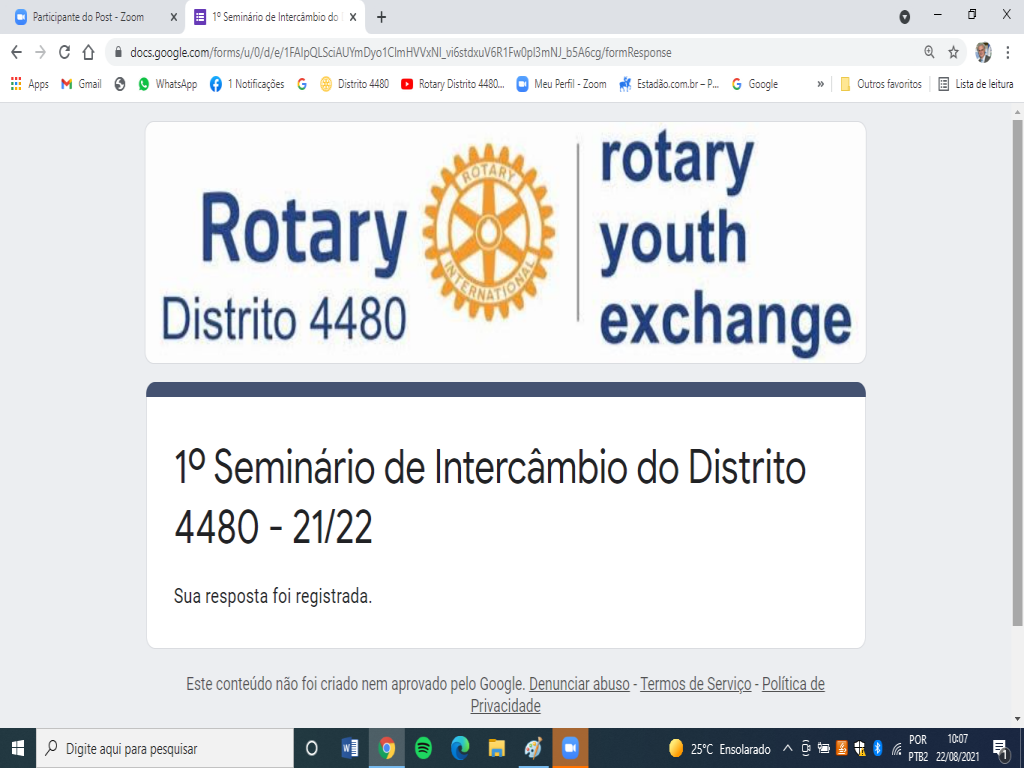
Task: Open the Outros favoritos bookmarks folder
Action: pos(880,84)
